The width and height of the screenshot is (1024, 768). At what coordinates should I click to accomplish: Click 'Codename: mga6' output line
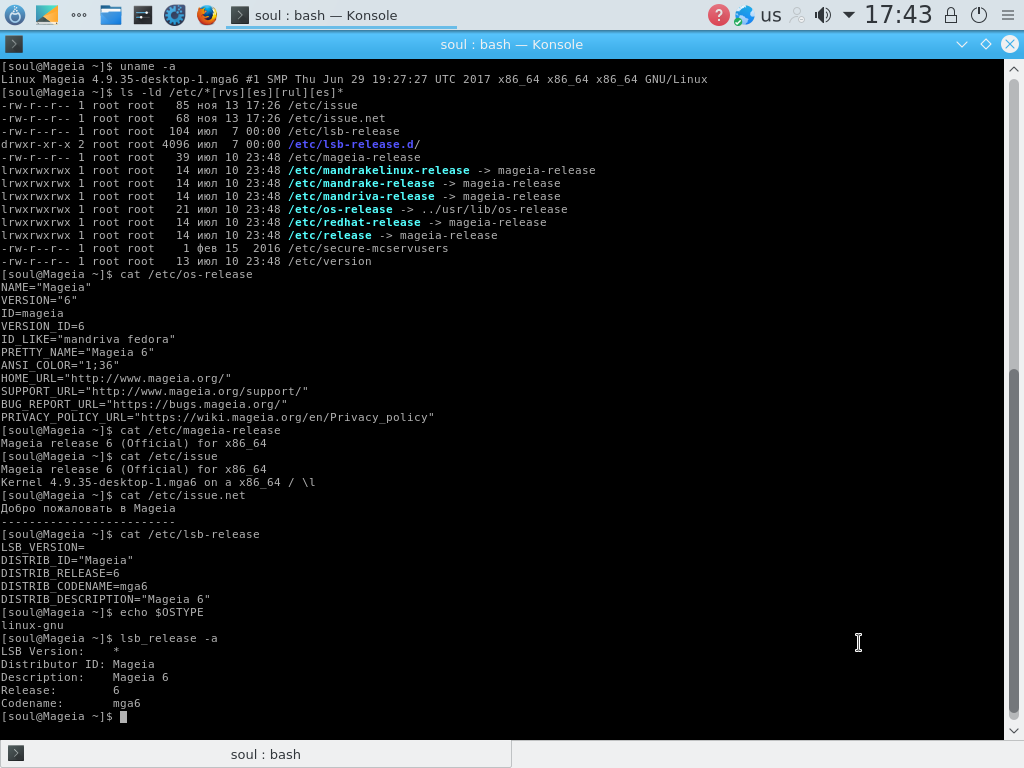71,703
